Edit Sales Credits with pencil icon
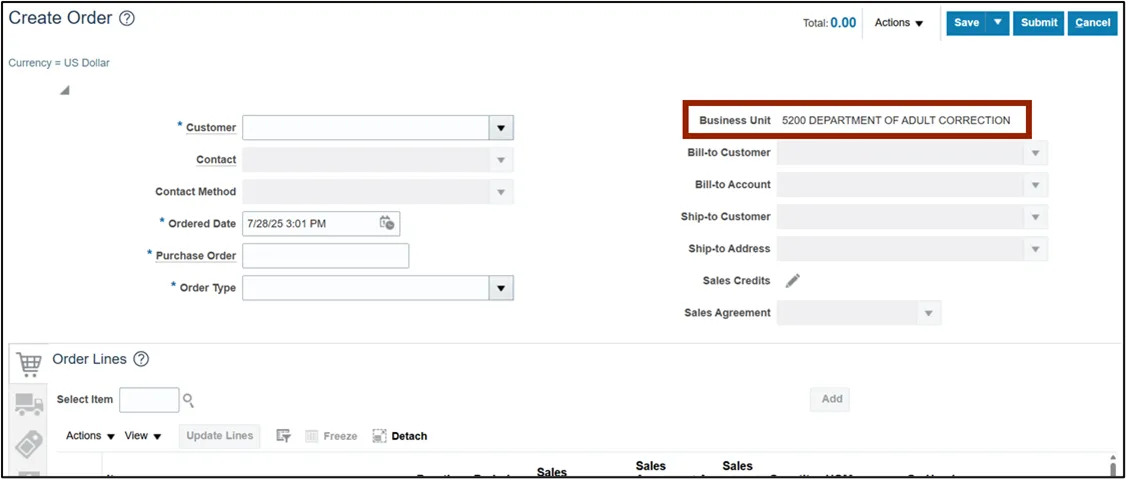1126x479 pixels. click(793, 281)
